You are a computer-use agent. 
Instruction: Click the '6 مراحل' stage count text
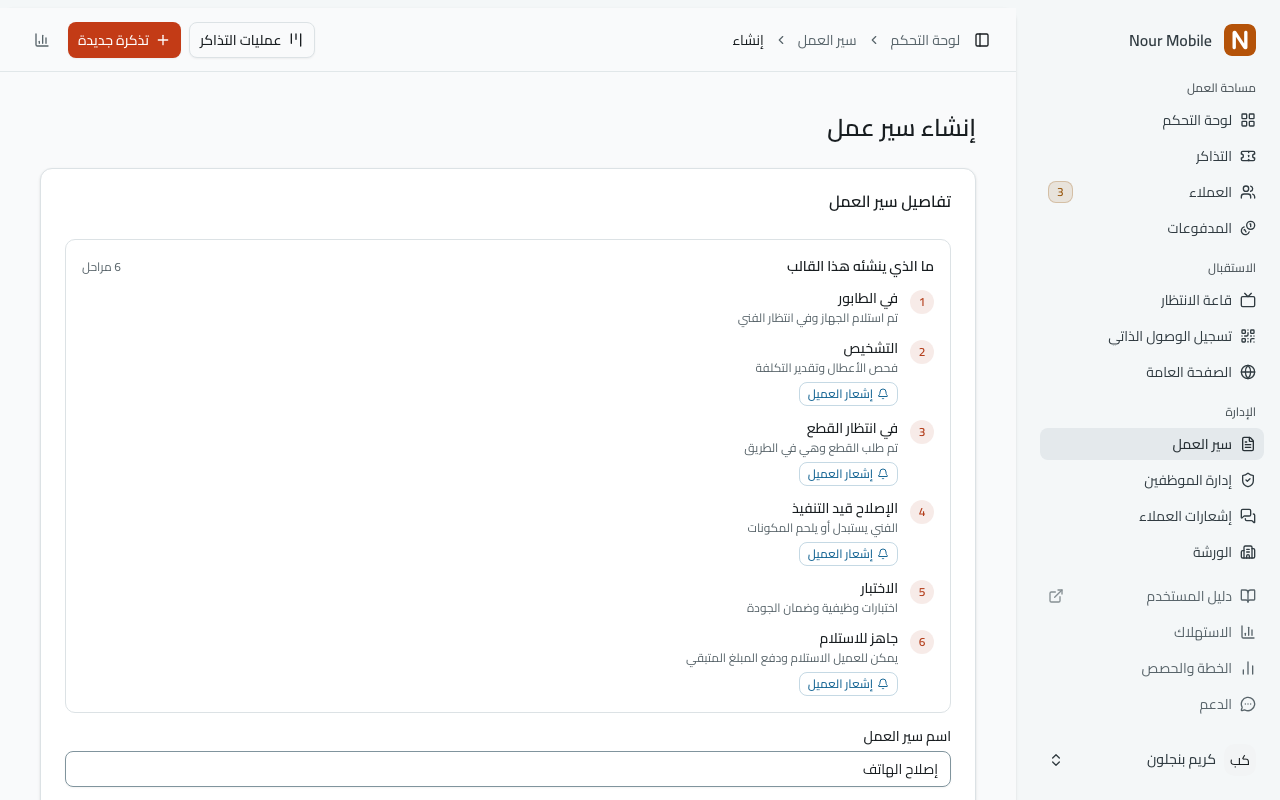coord(102,267)
